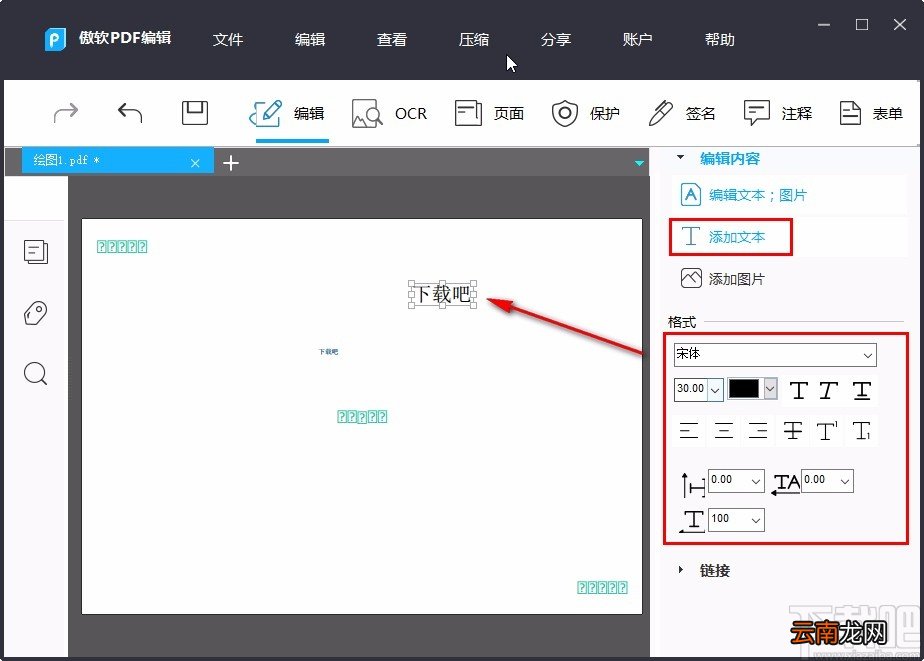Open the tab list dropdown arrow

pos(639,163)
